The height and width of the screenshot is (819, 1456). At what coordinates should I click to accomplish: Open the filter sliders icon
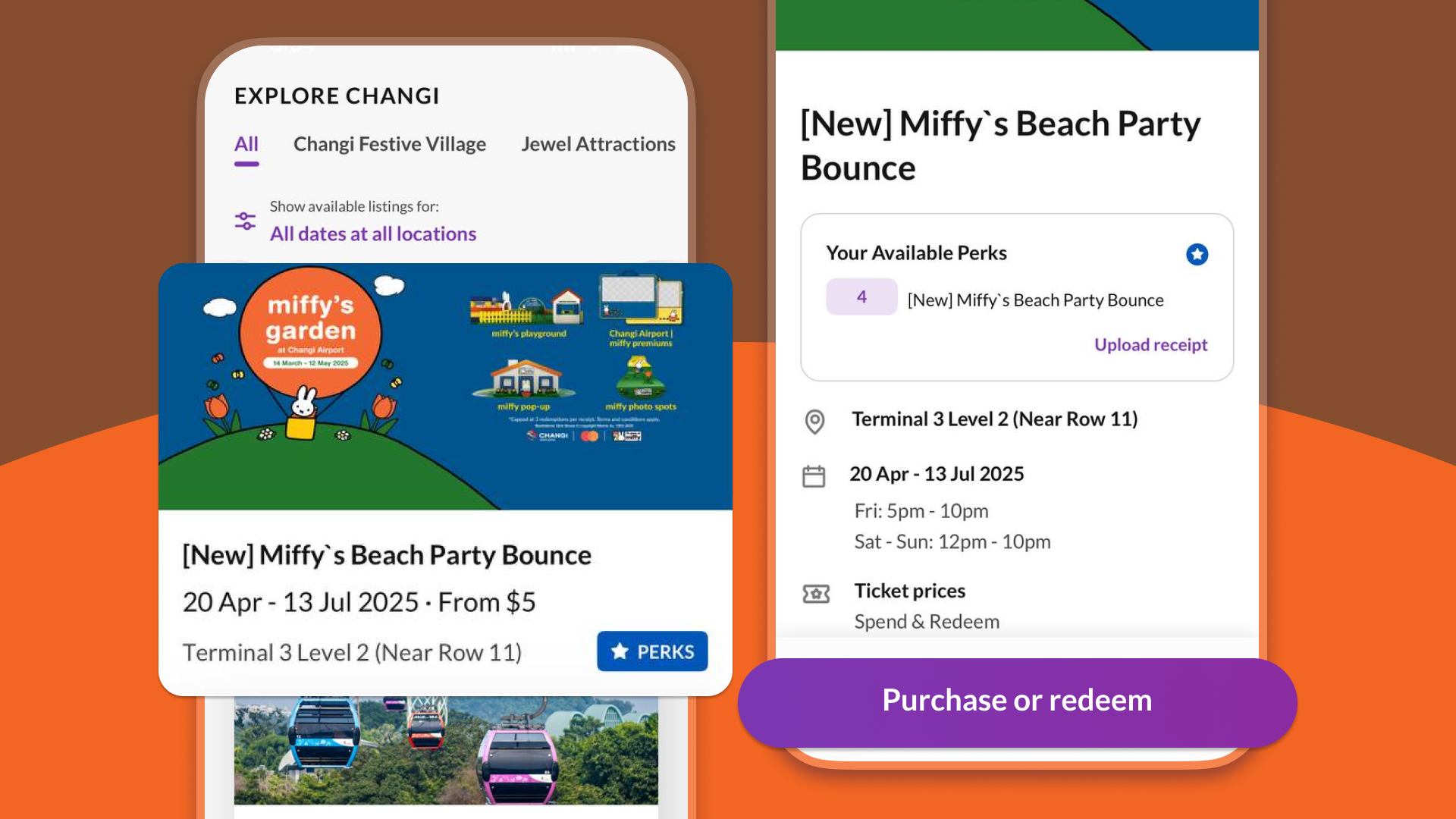click(245, 221)
